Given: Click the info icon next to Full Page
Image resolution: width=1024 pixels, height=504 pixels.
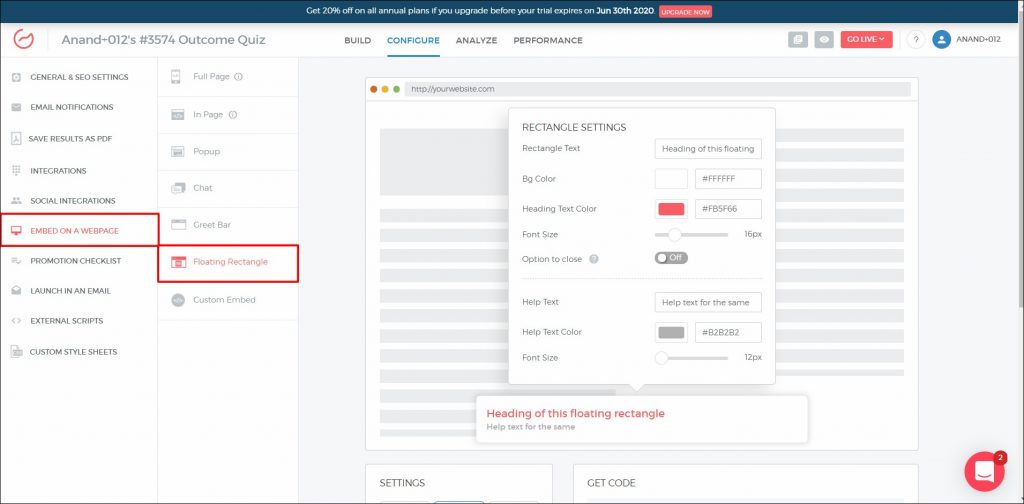Looking at the screenshot, I should point(239,76).
